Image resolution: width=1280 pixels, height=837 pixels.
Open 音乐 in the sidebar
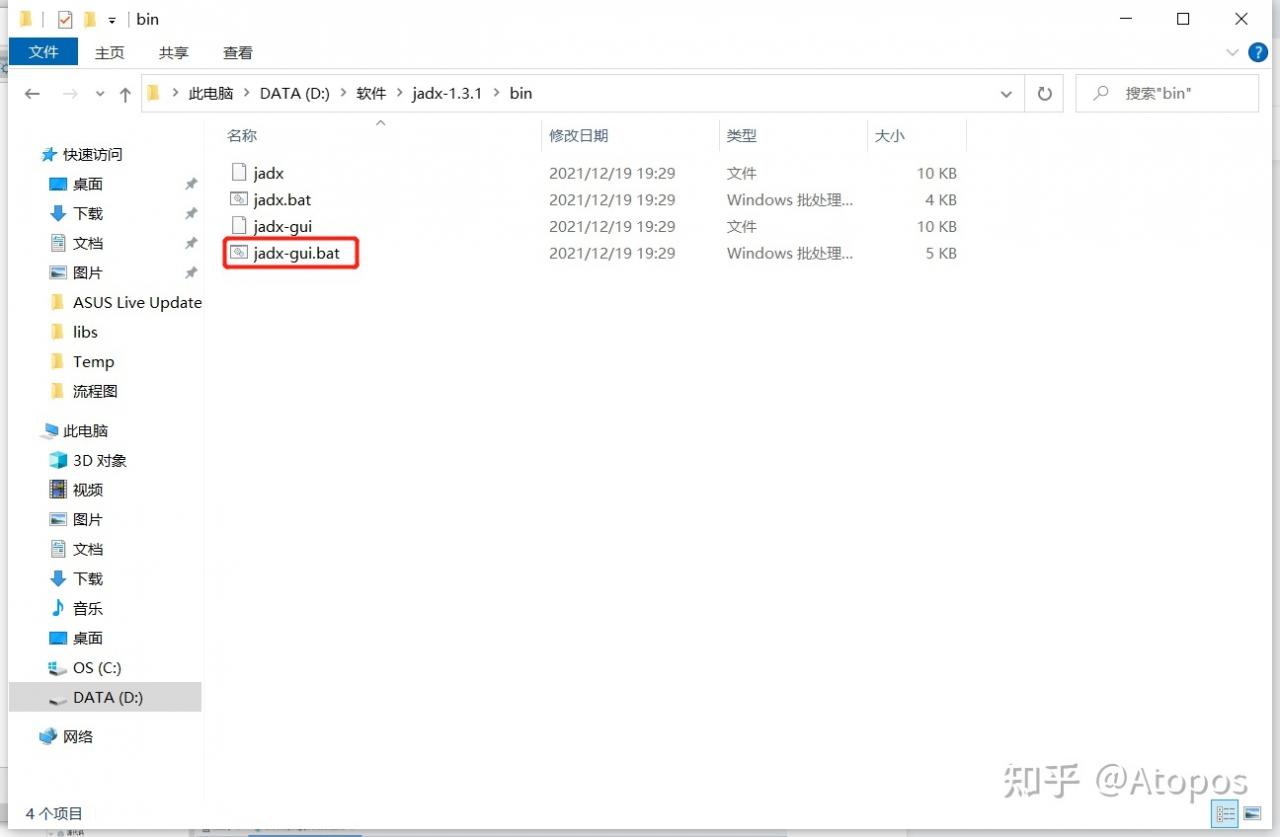(x=88, y=608)
